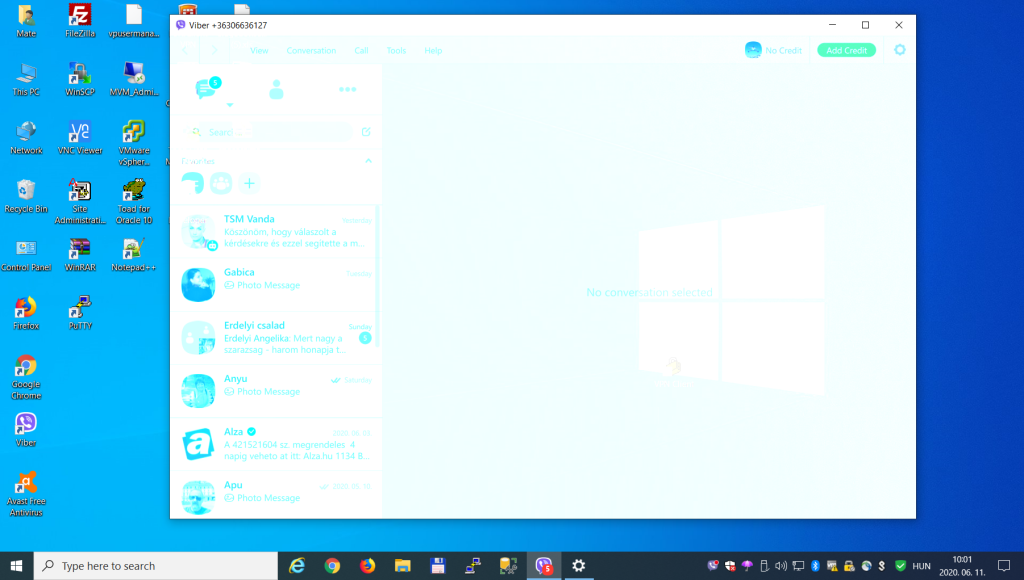Image resolution: width=1024 pixels, height=580 pixels.
Task: Open the View menu
Action: (x=259, y=50)
